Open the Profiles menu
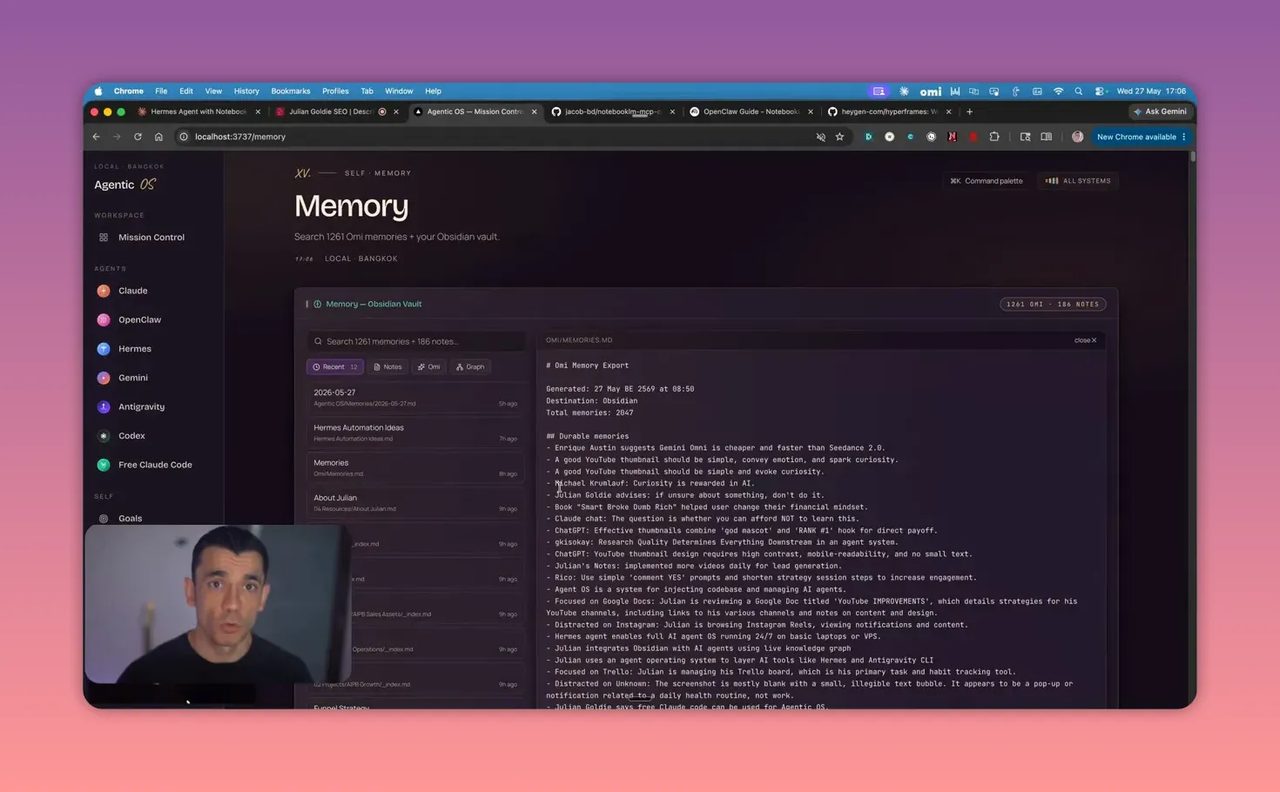The height and width of the screenshot is (792, 1280). point(335,91)
